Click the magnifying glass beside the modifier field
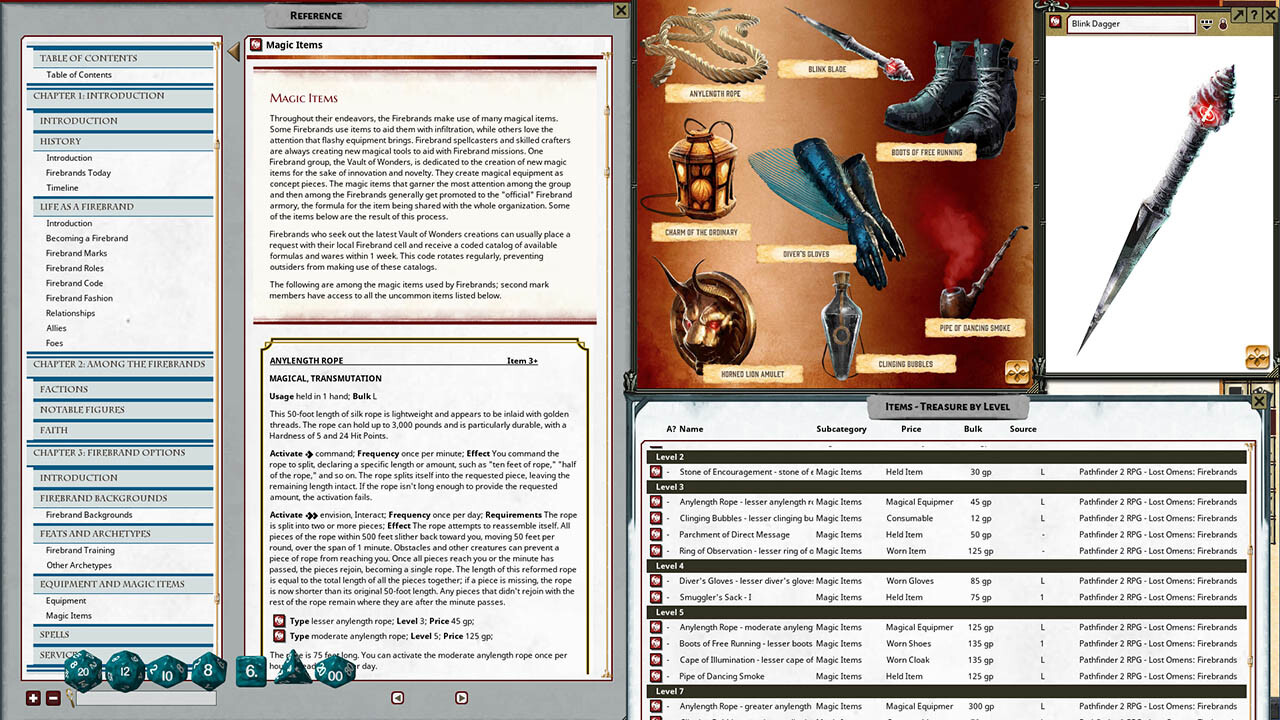The width and height of the screenshot is (1280, 720). (70, 696)
